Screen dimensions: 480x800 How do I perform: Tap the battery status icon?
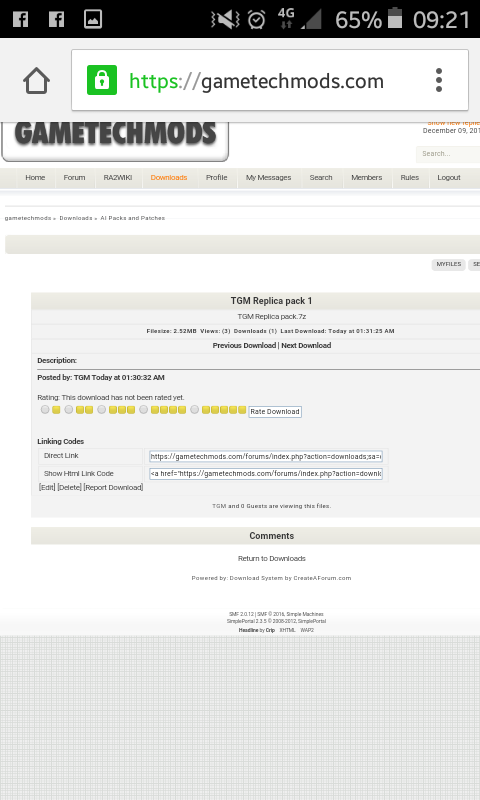395,18
